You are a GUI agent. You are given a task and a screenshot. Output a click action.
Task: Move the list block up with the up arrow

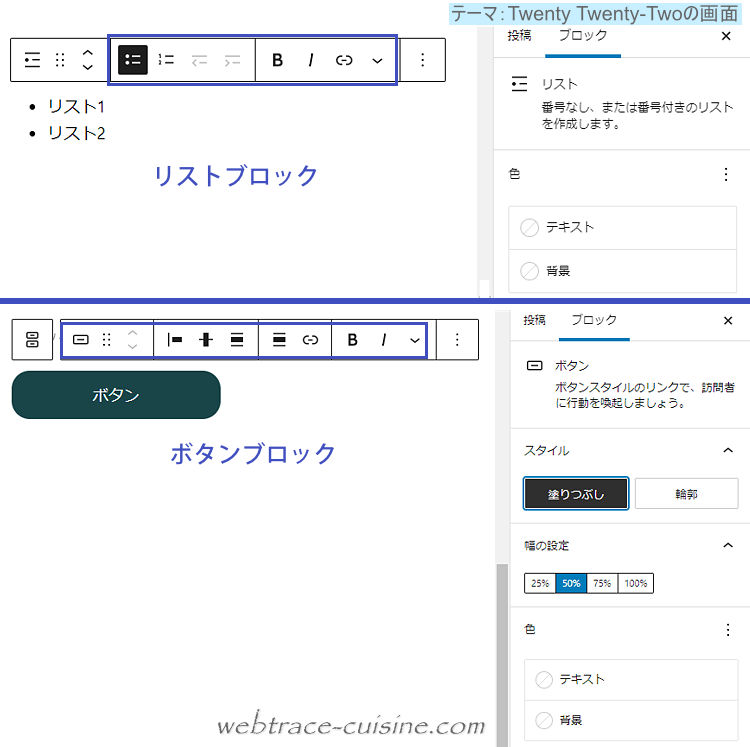[88, 53]
